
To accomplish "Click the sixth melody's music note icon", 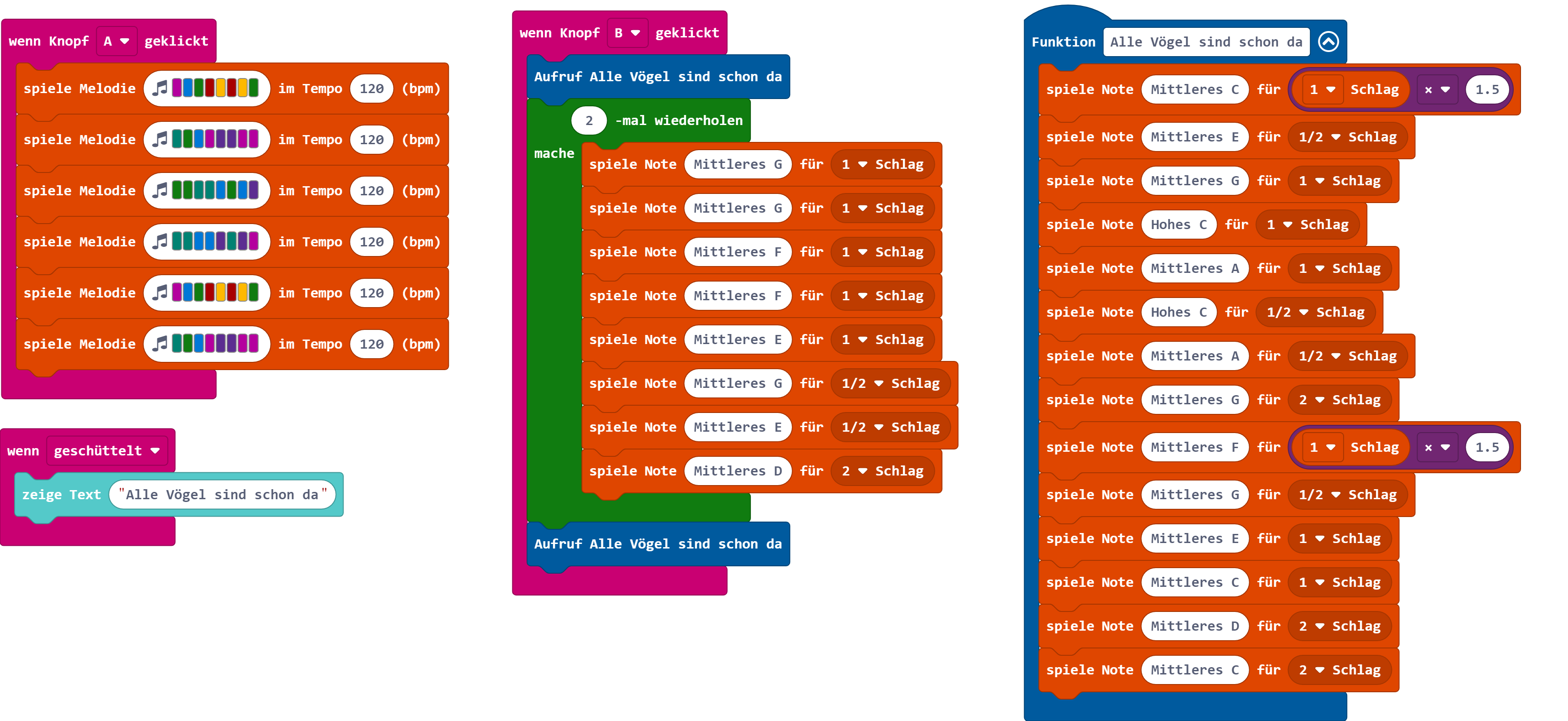I will point(160,344).
